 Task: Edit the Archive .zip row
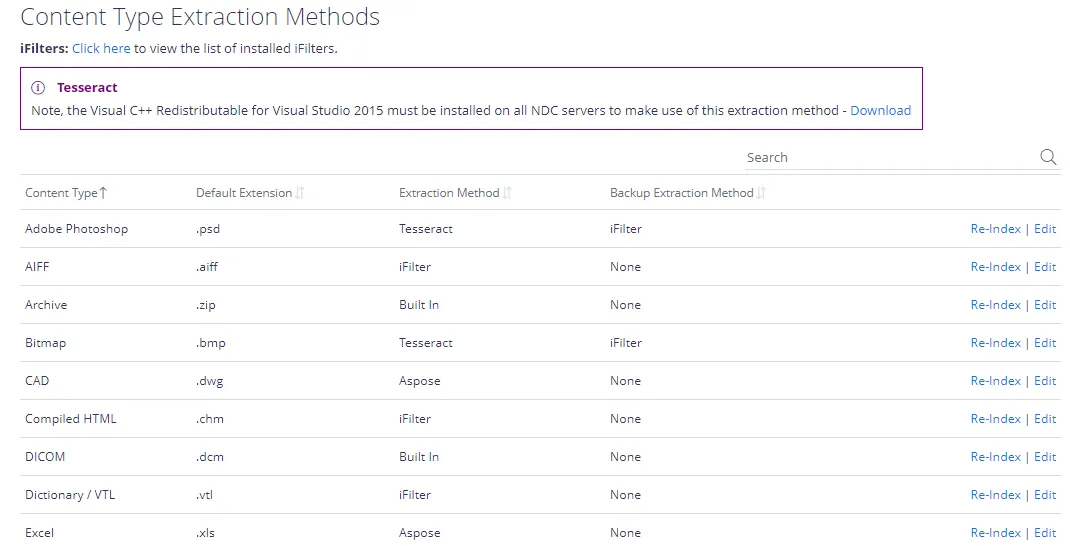click(1045, 305)
